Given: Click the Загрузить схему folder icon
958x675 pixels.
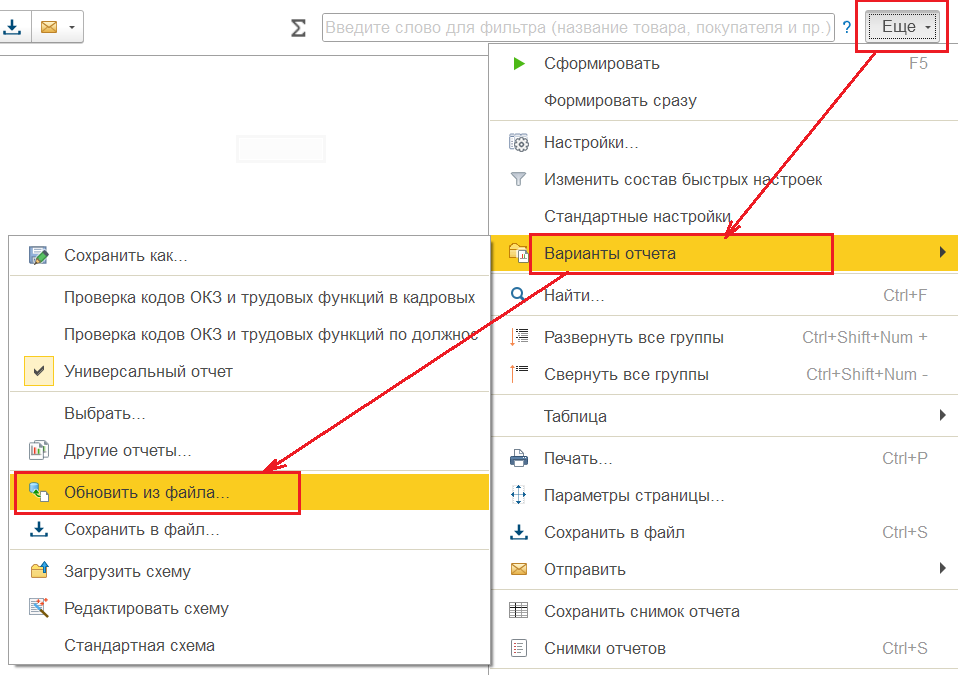Looking at the screenshot, I should tap(39, 572).
